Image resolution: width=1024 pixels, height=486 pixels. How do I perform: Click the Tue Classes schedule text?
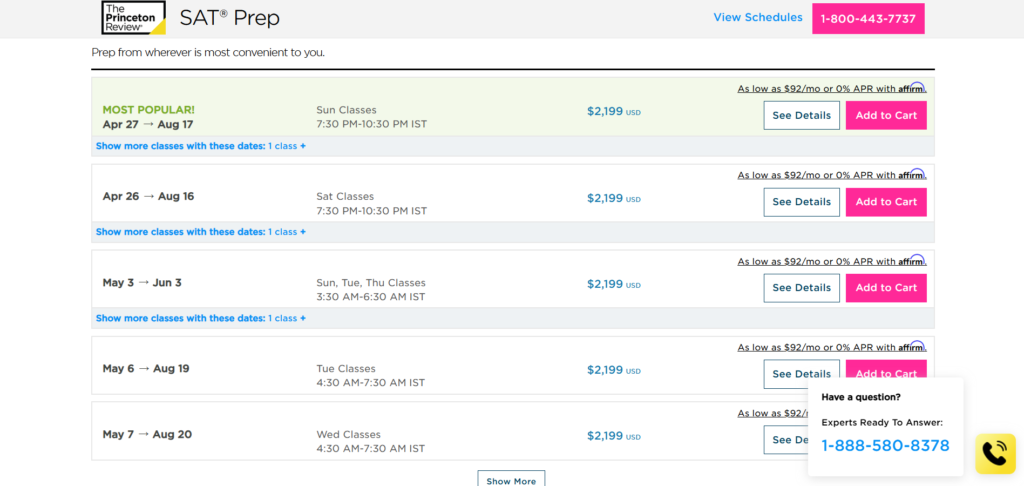point(346,368)
